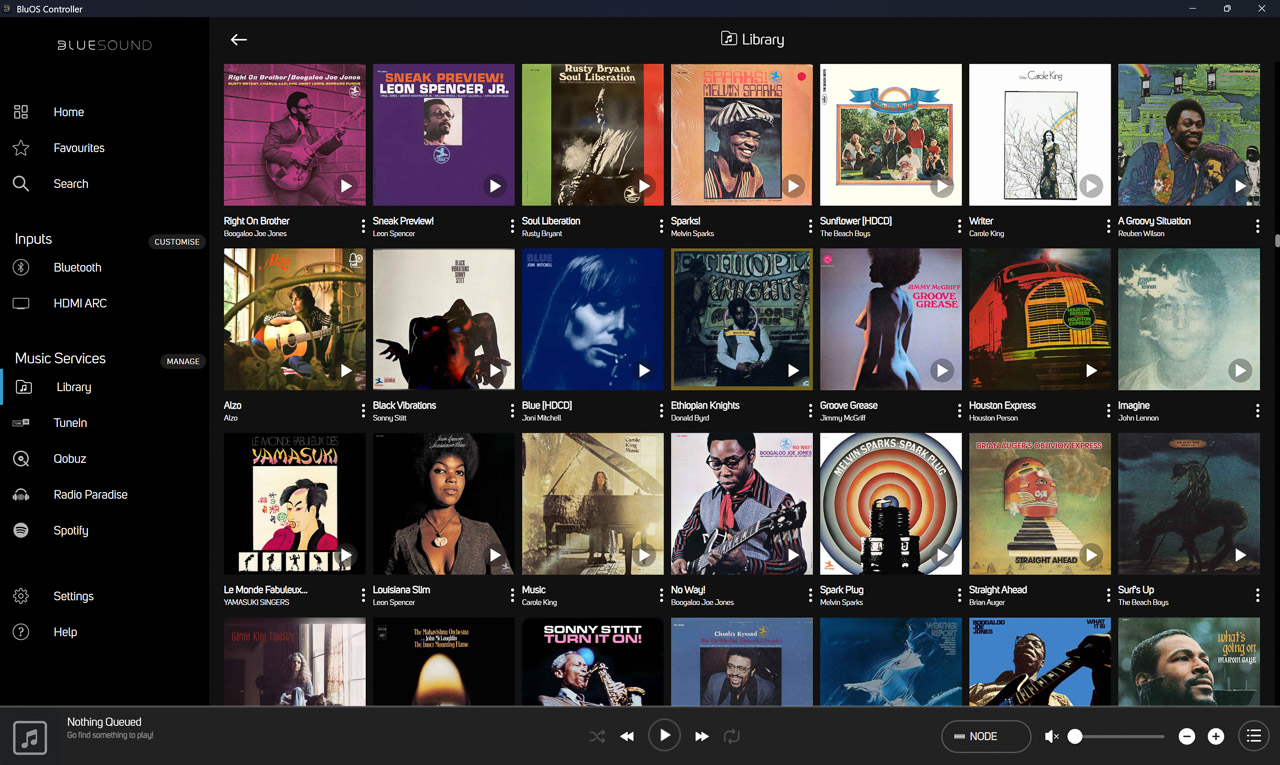The width and height of the screenshot is (1280, 765).
Task: Click the Manage music services button
Action: pos(182,361)
